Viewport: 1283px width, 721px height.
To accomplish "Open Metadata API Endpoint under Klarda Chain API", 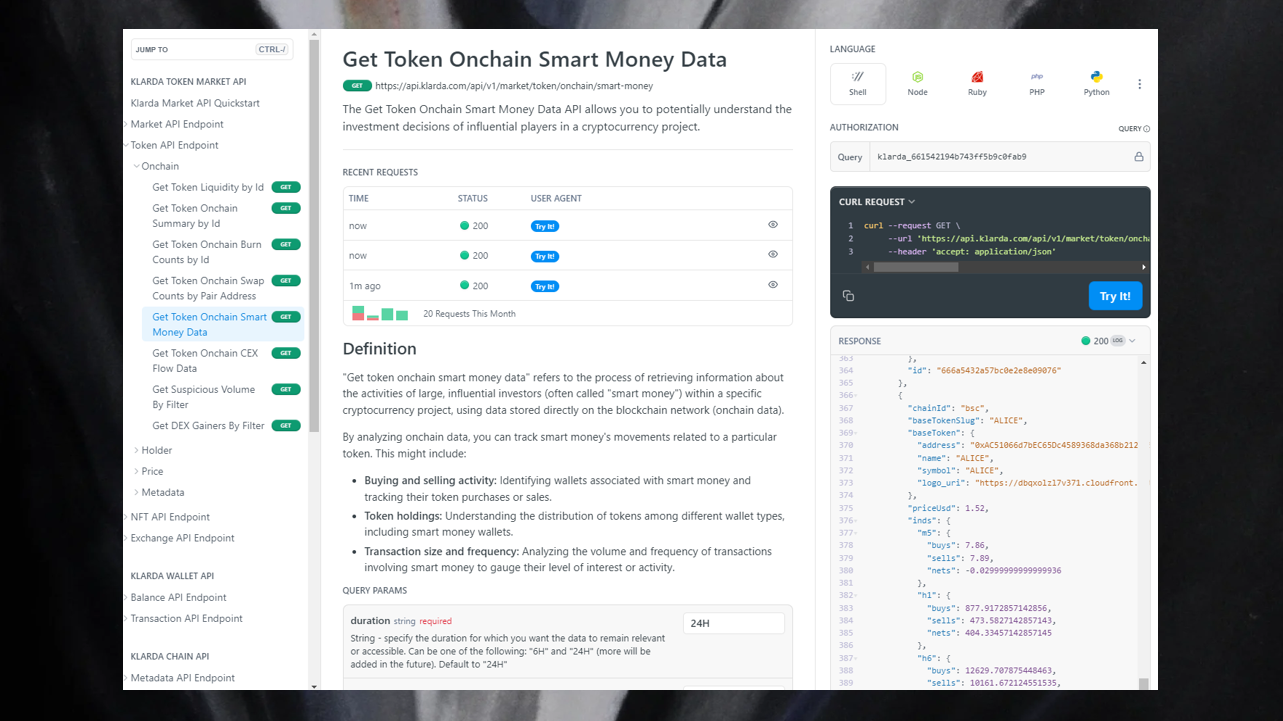I will (x=182, y=678).
